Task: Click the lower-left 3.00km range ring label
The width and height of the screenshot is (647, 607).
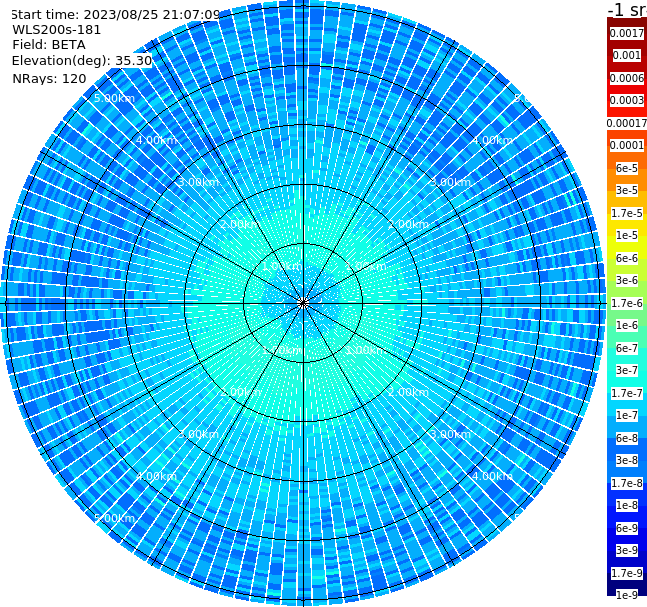Action: (198, 434)
